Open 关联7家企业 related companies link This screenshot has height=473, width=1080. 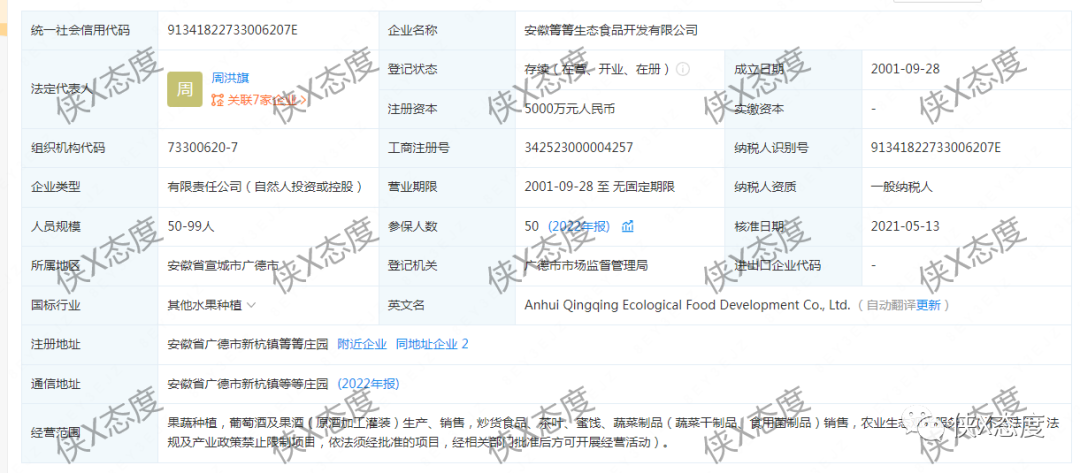[265, 100]
